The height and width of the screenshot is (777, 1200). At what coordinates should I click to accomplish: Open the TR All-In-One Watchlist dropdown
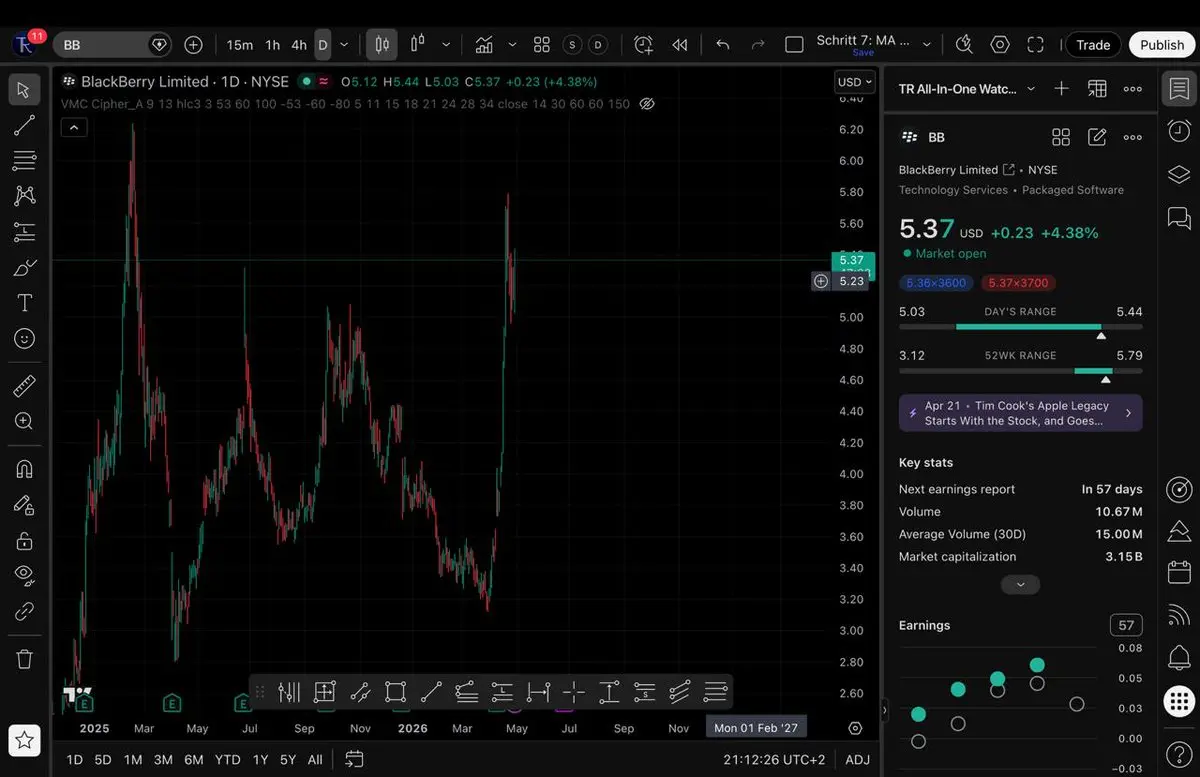[x=1031, y=89]
